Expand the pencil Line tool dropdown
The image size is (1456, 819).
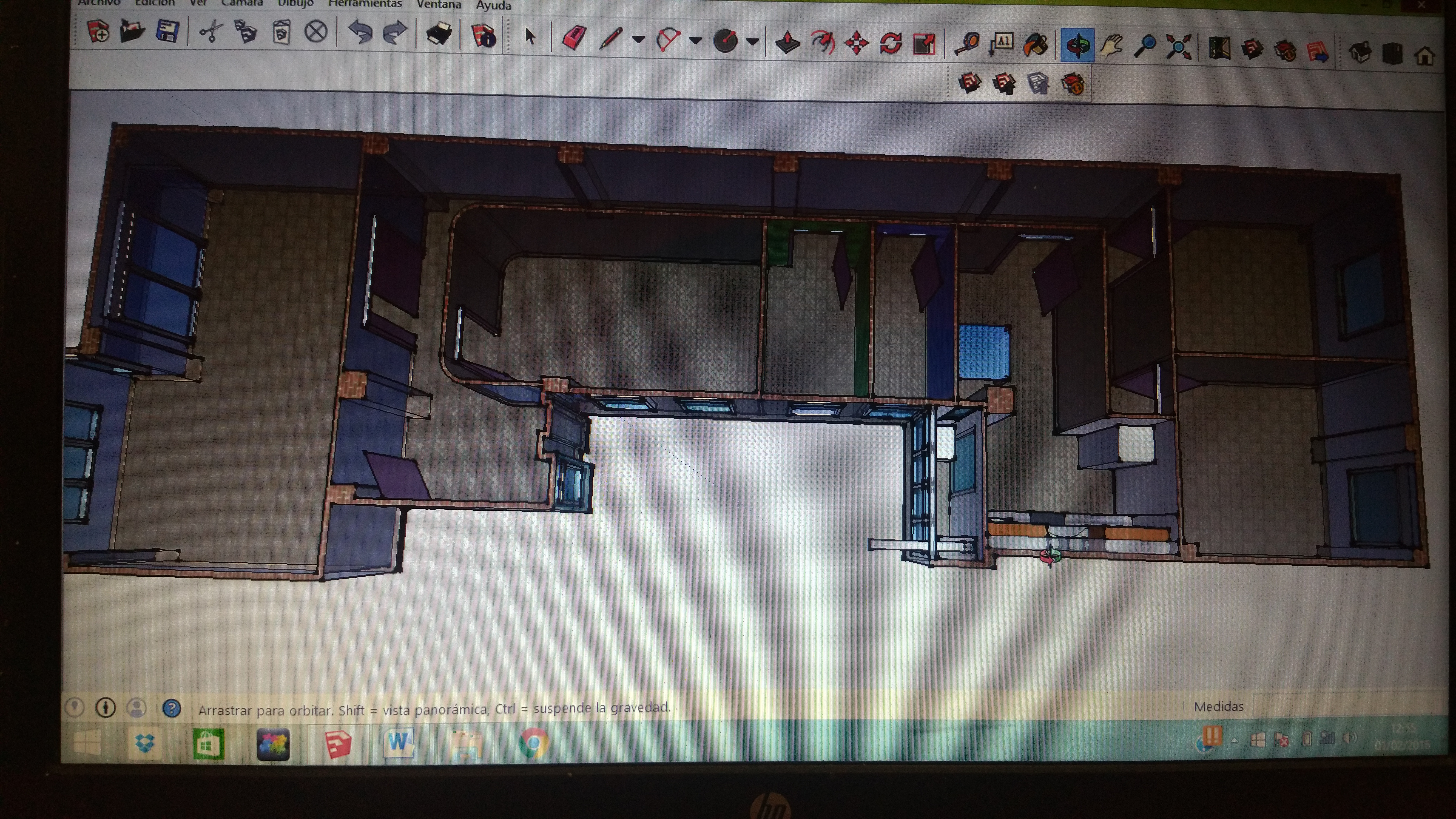point(638,39)
